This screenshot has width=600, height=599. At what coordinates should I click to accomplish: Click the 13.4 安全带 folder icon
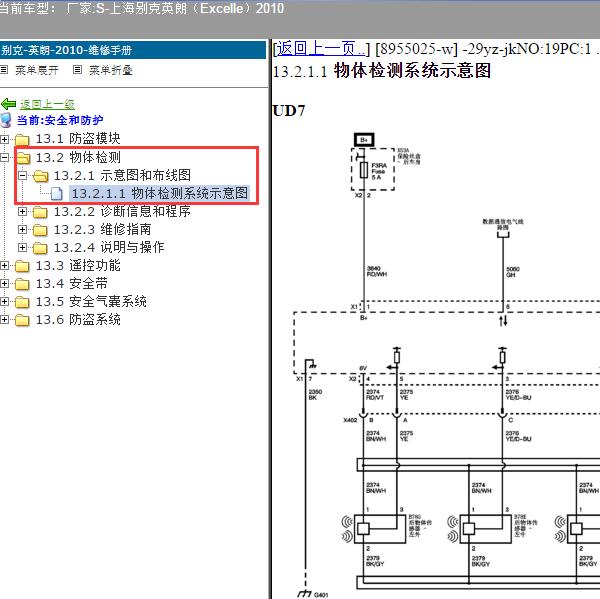(22, 284)
